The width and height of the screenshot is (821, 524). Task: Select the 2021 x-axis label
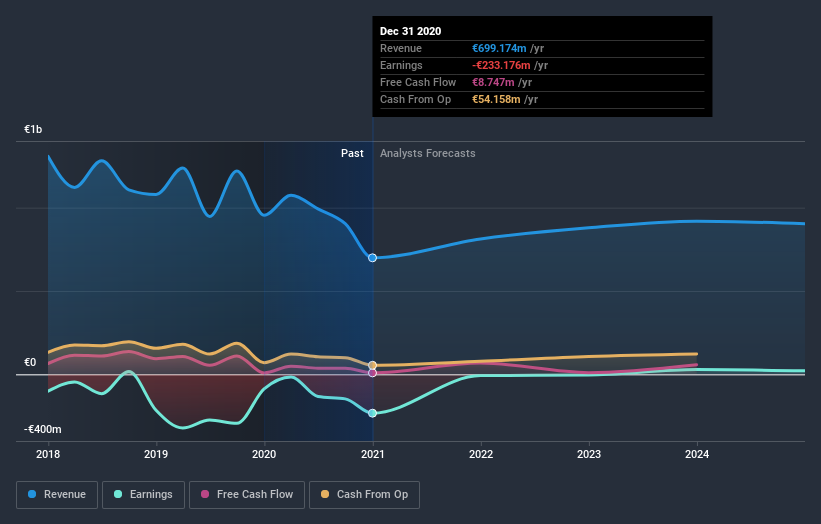click(372, 454)
